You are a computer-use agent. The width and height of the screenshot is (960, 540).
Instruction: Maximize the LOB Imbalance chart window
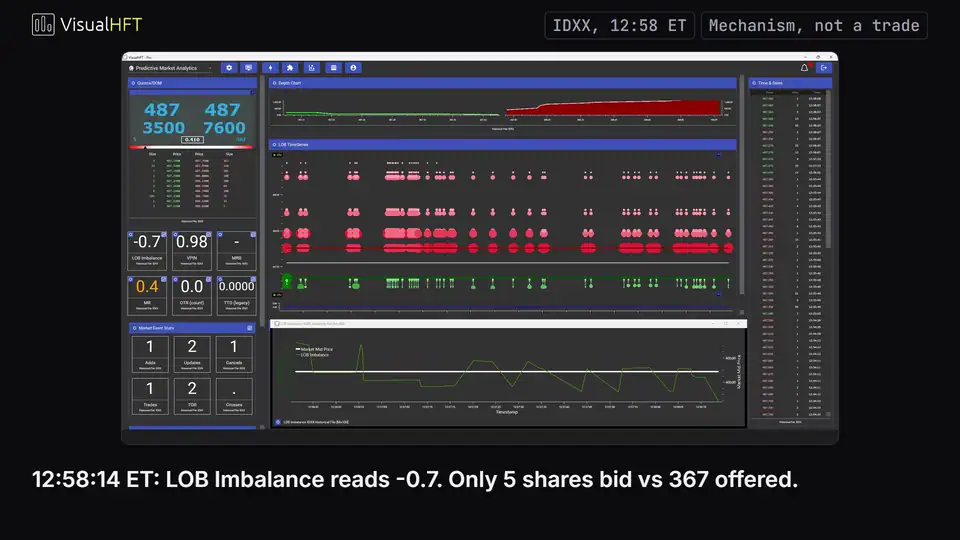(726, 323)
